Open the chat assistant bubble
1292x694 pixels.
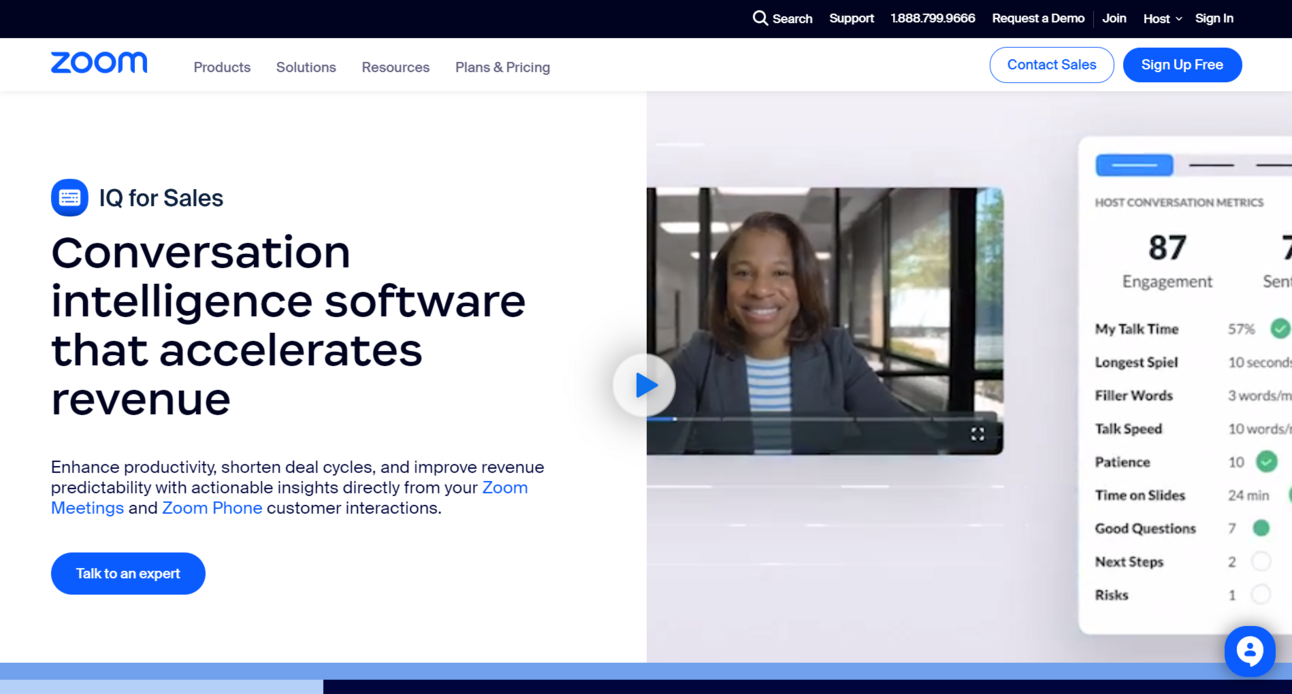coord(1250,651)
